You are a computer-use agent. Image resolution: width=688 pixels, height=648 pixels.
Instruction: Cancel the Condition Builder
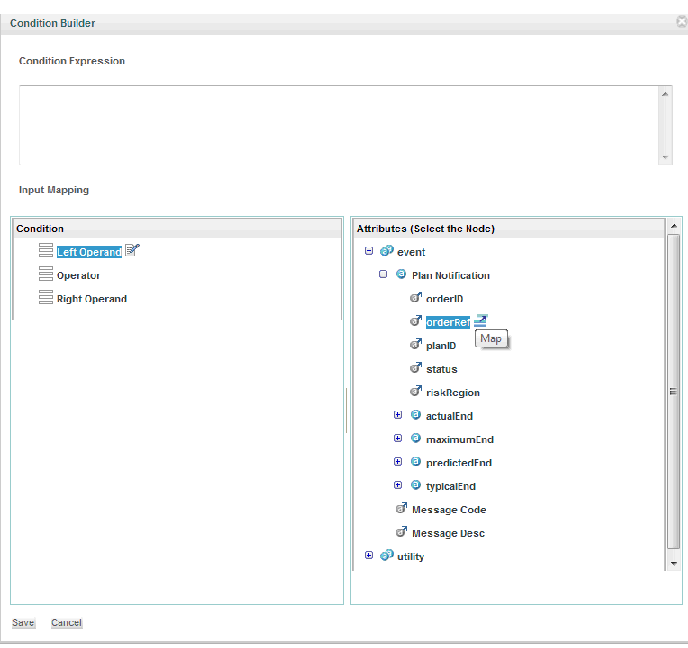66,623
